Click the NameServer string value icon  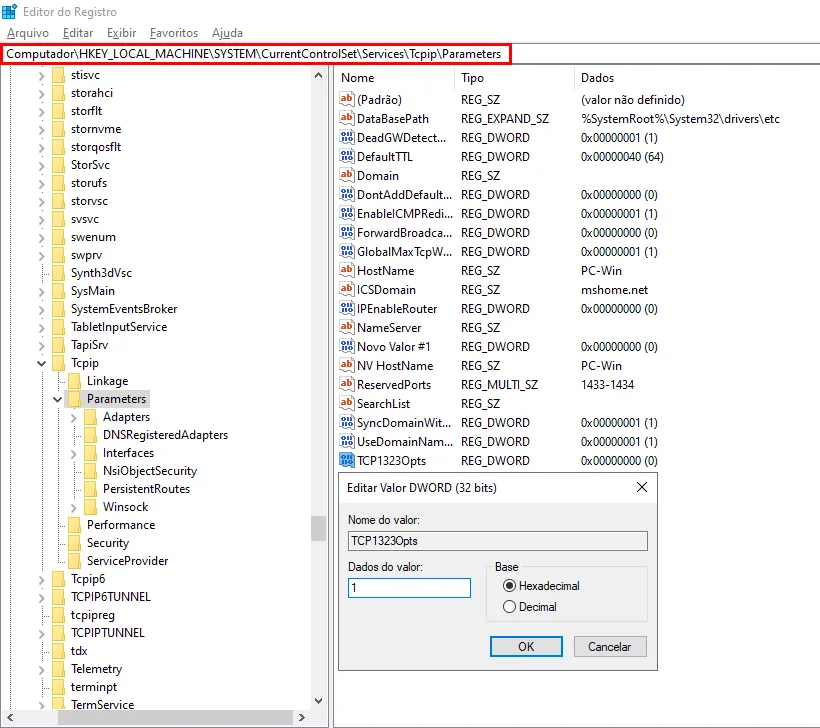tap(346, 327)
